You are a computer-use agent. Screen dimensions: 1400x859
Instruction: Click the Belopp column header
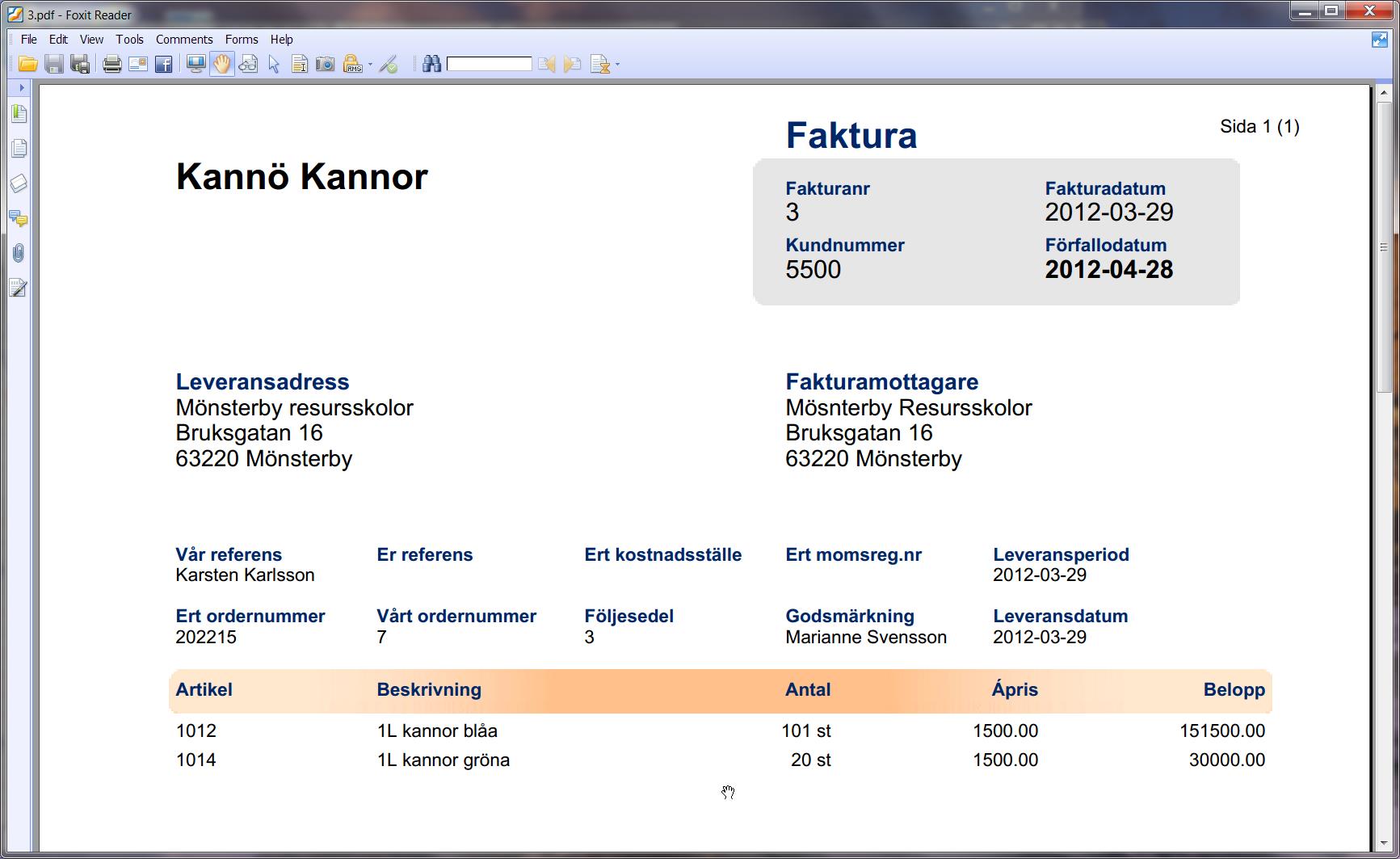point(1234,689)
